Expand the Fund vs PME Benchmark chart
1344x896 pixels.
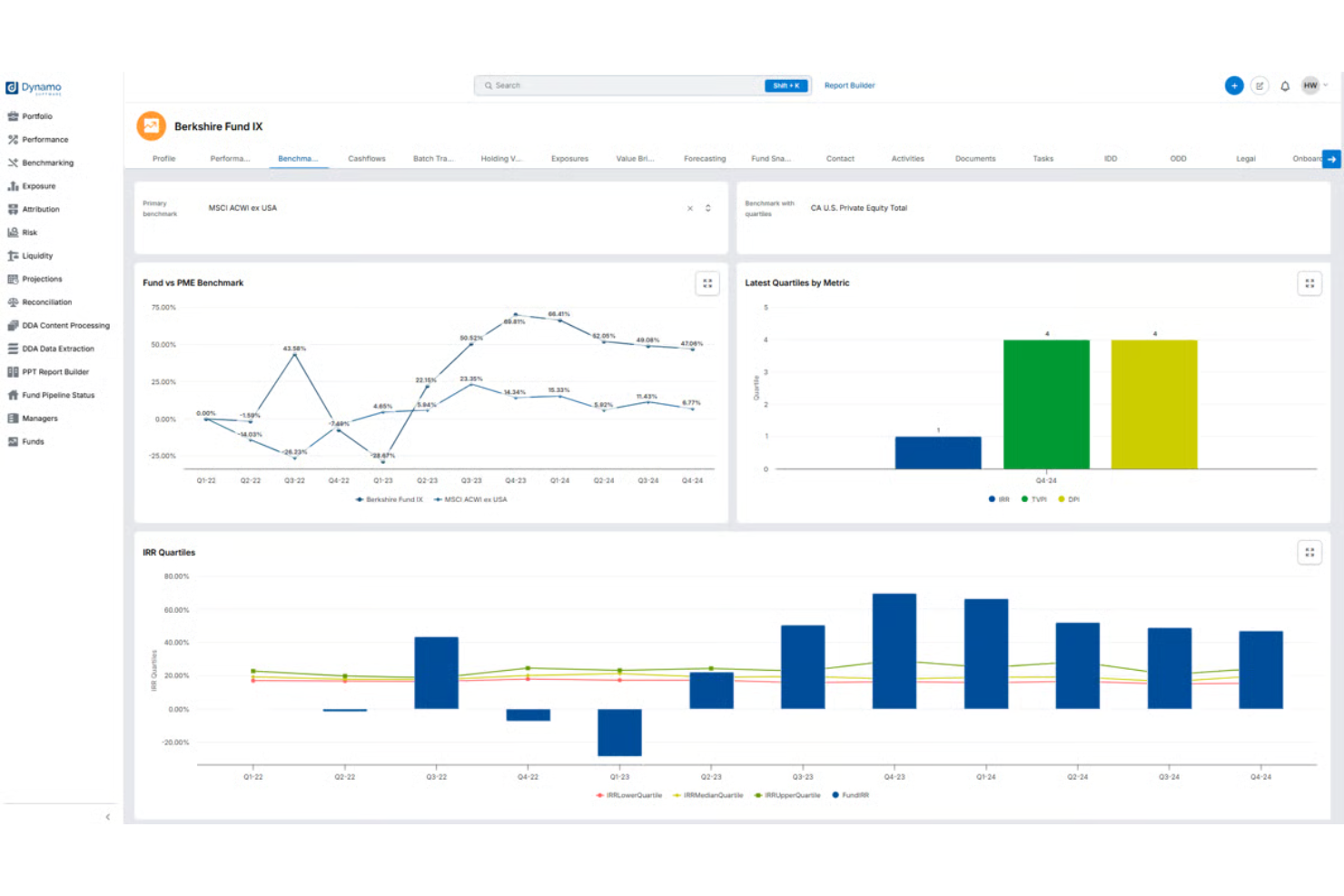(707, 283)
